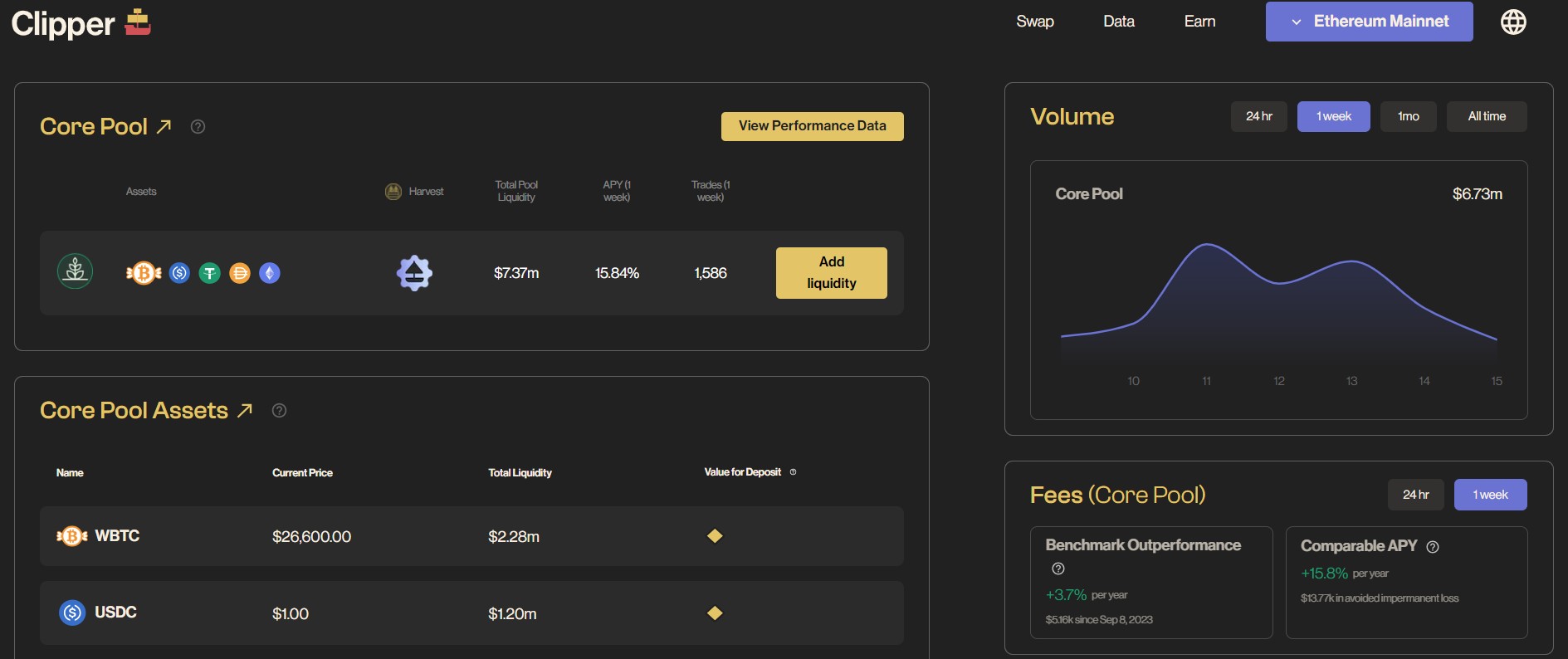Click USDC price $1.00

(x=291, y=614)
